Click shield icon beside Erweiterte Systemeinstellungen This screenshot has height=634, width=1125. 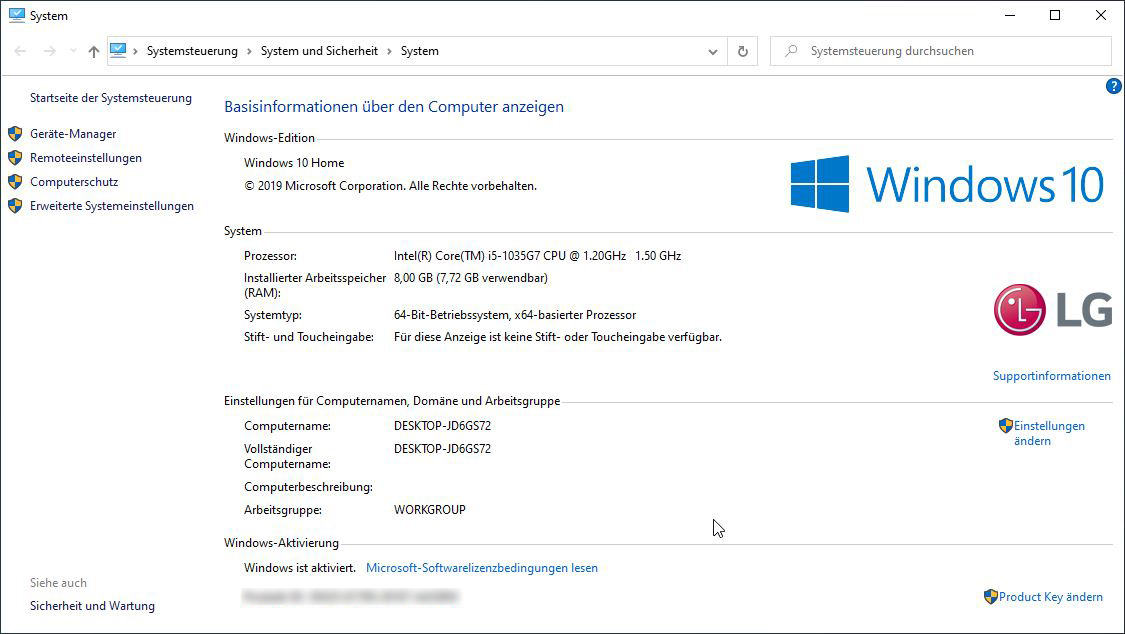pyautogui.click(x=15, y=206)
